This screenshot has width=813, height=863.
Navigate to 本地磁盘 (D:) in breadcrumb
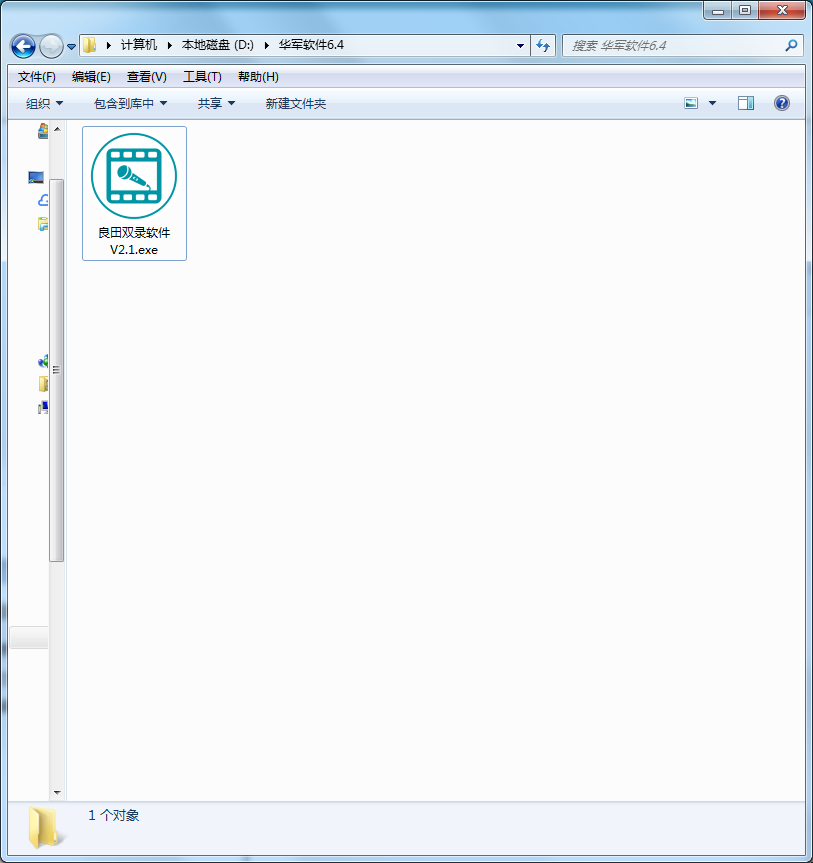217,45
